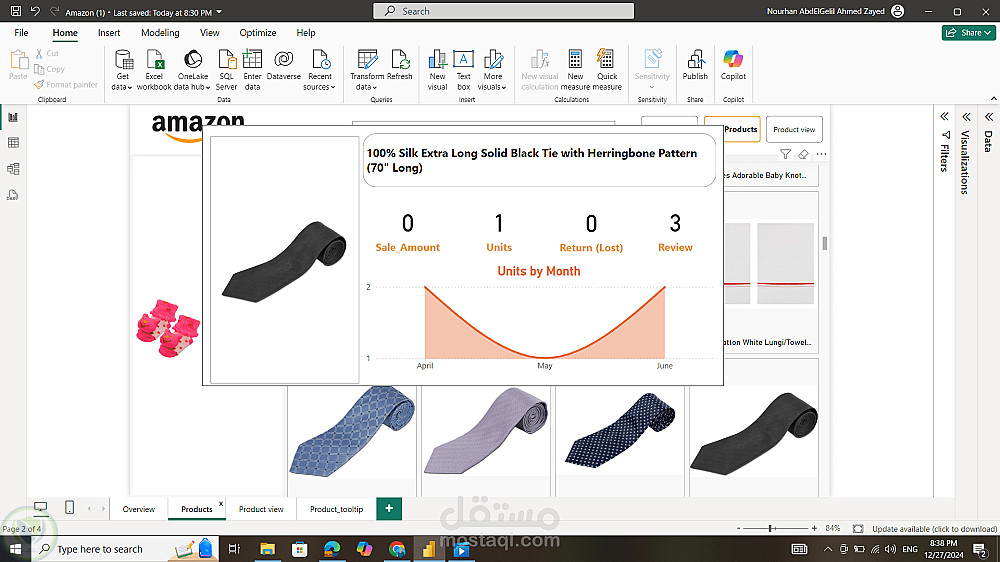
Task: Open More visuals dropdown
Action: [x=492, y=70]
